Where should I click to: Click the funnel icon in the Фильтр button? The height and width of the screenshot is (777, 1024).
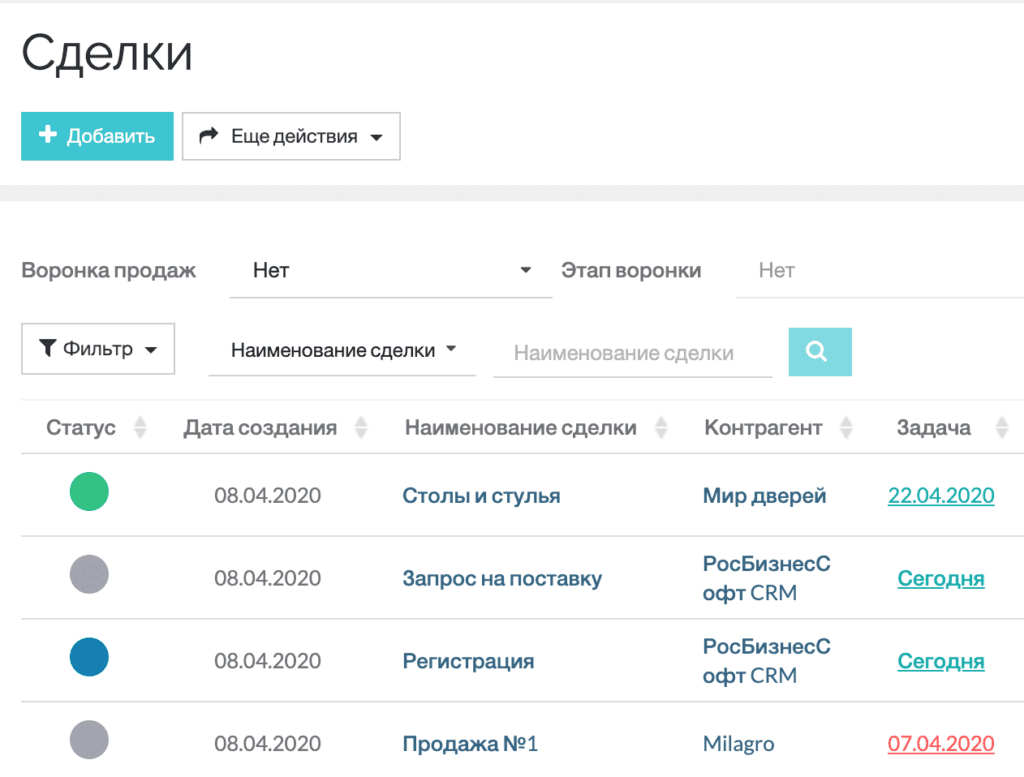[47, 348]
